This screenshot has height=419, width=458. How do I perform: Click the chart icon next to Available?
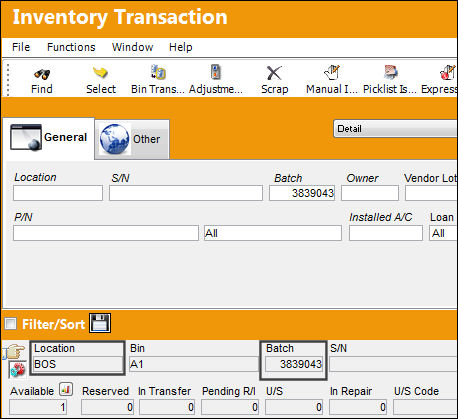66,389
